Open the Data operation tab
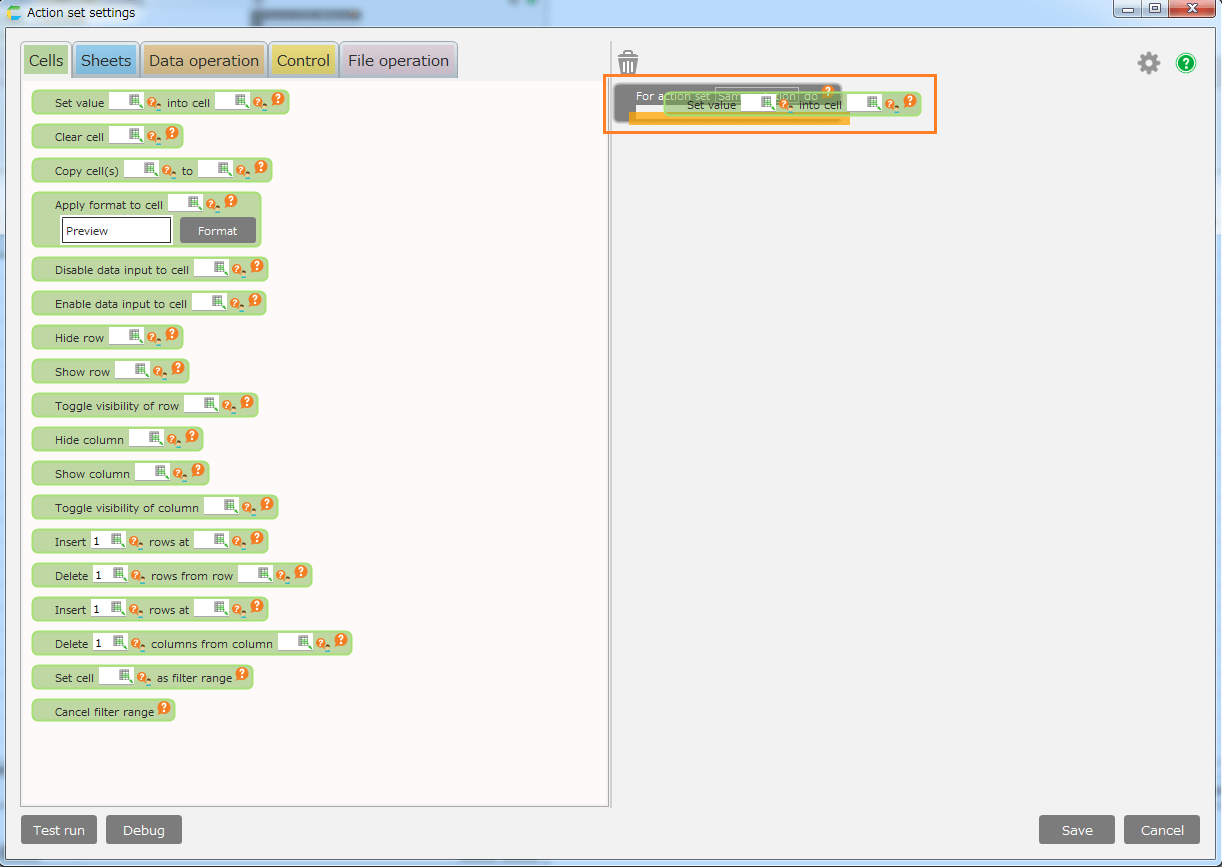The width and height of the screenshot is (1222, 867). (204, 61)
